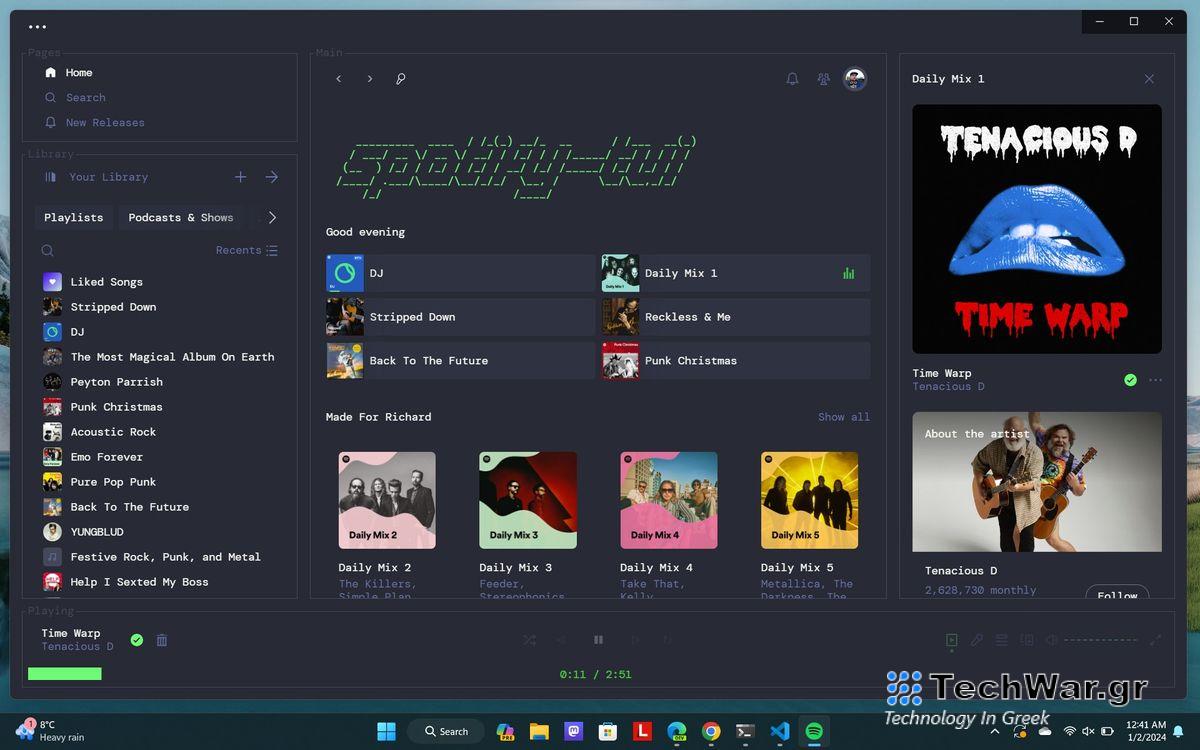Follow Tenacious D from the artist panel
This screenshot has width=1200, height=750.
point(1117,594)
